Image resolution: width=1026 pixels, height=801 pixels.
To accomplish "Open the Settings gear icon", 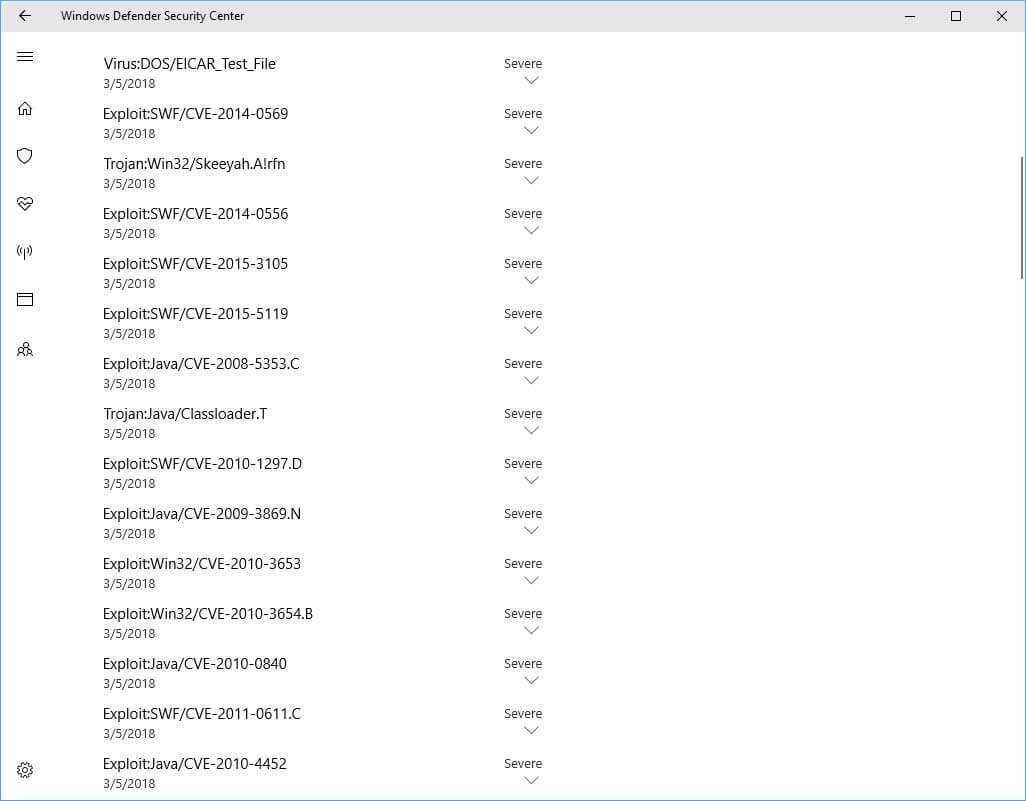I will pyautogui.click(x=25, y=770).
